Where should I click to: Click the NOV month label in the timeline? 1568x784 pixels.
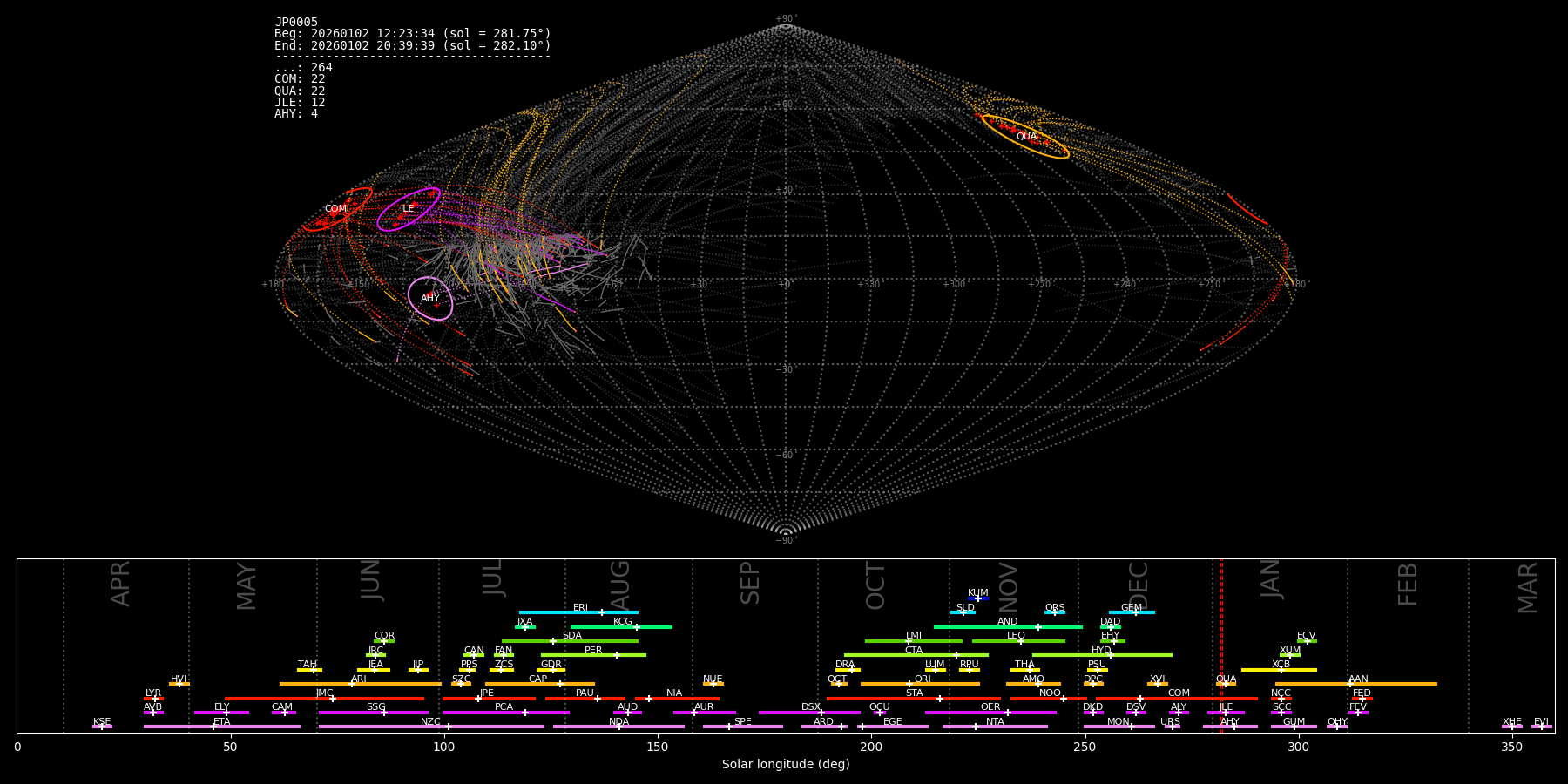point(1008,586)
